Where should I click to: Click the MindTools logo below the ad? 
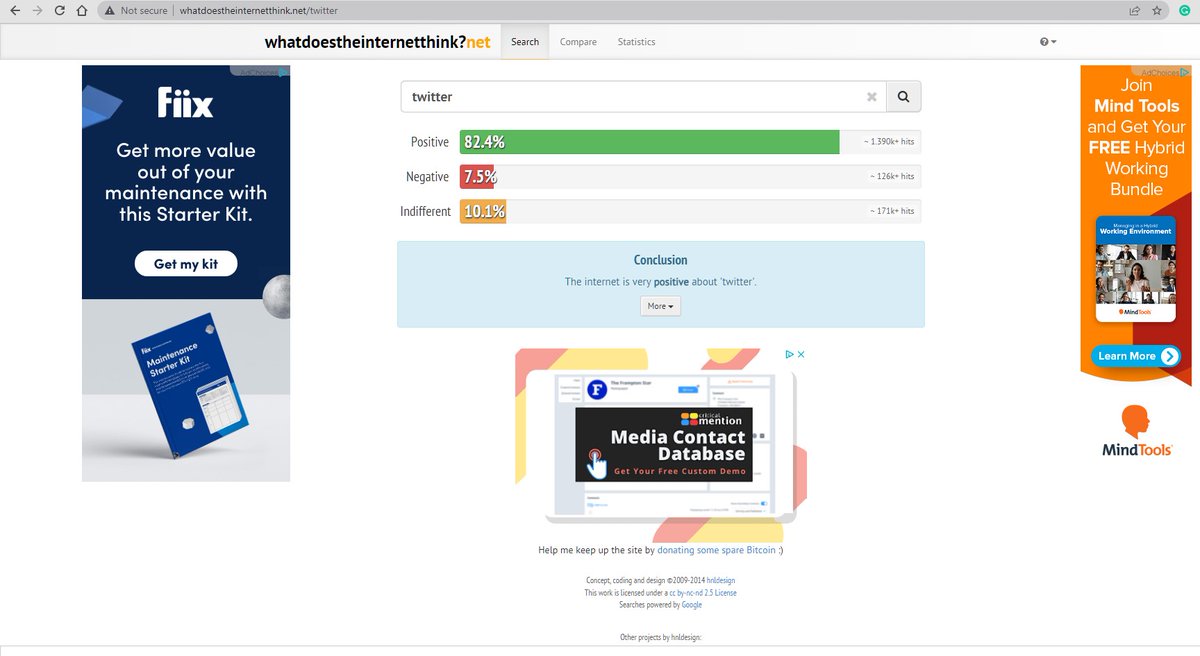tap(1136, 431)
